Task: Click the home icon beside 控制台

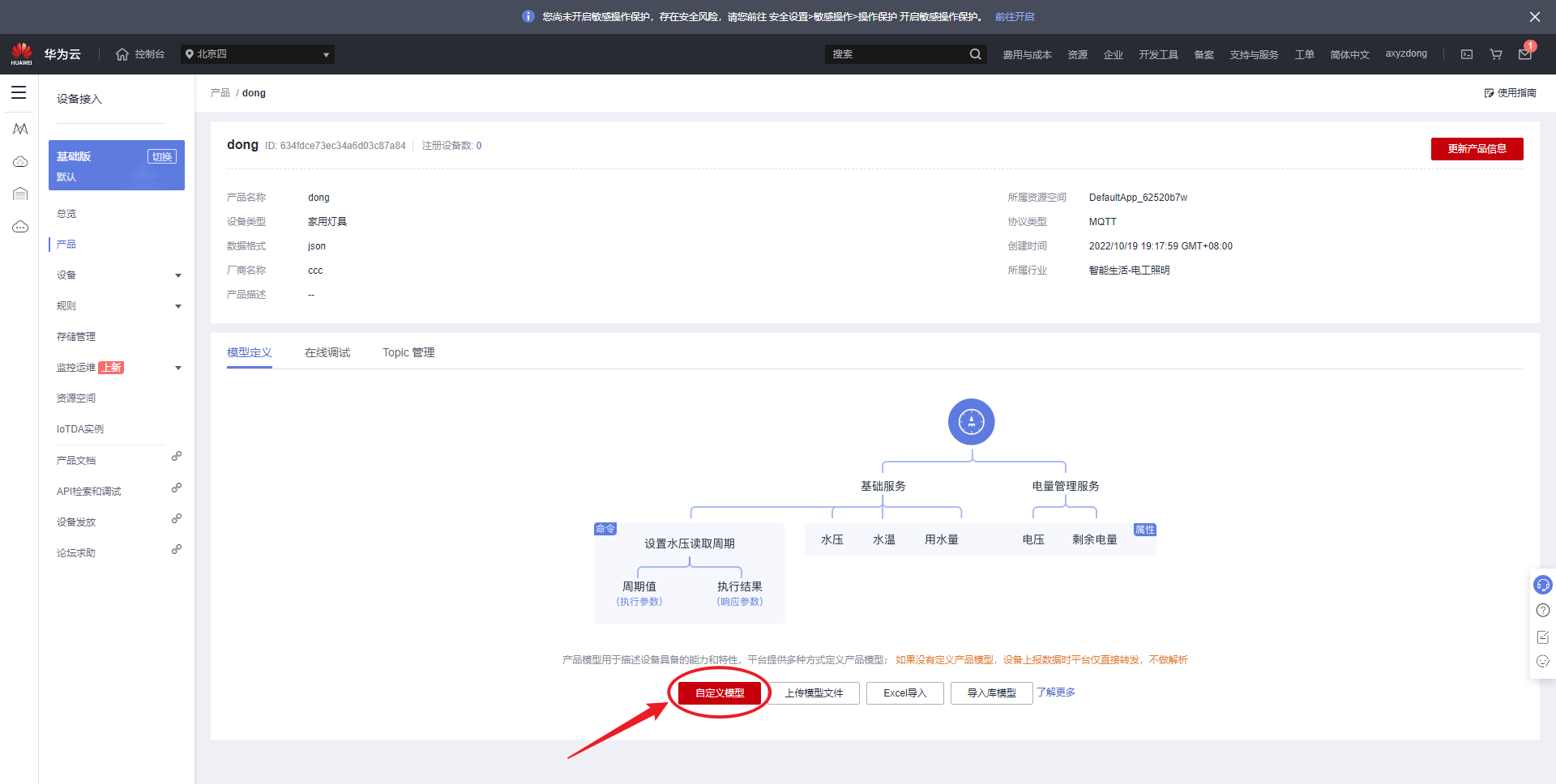Action: (x=122, y=54)
